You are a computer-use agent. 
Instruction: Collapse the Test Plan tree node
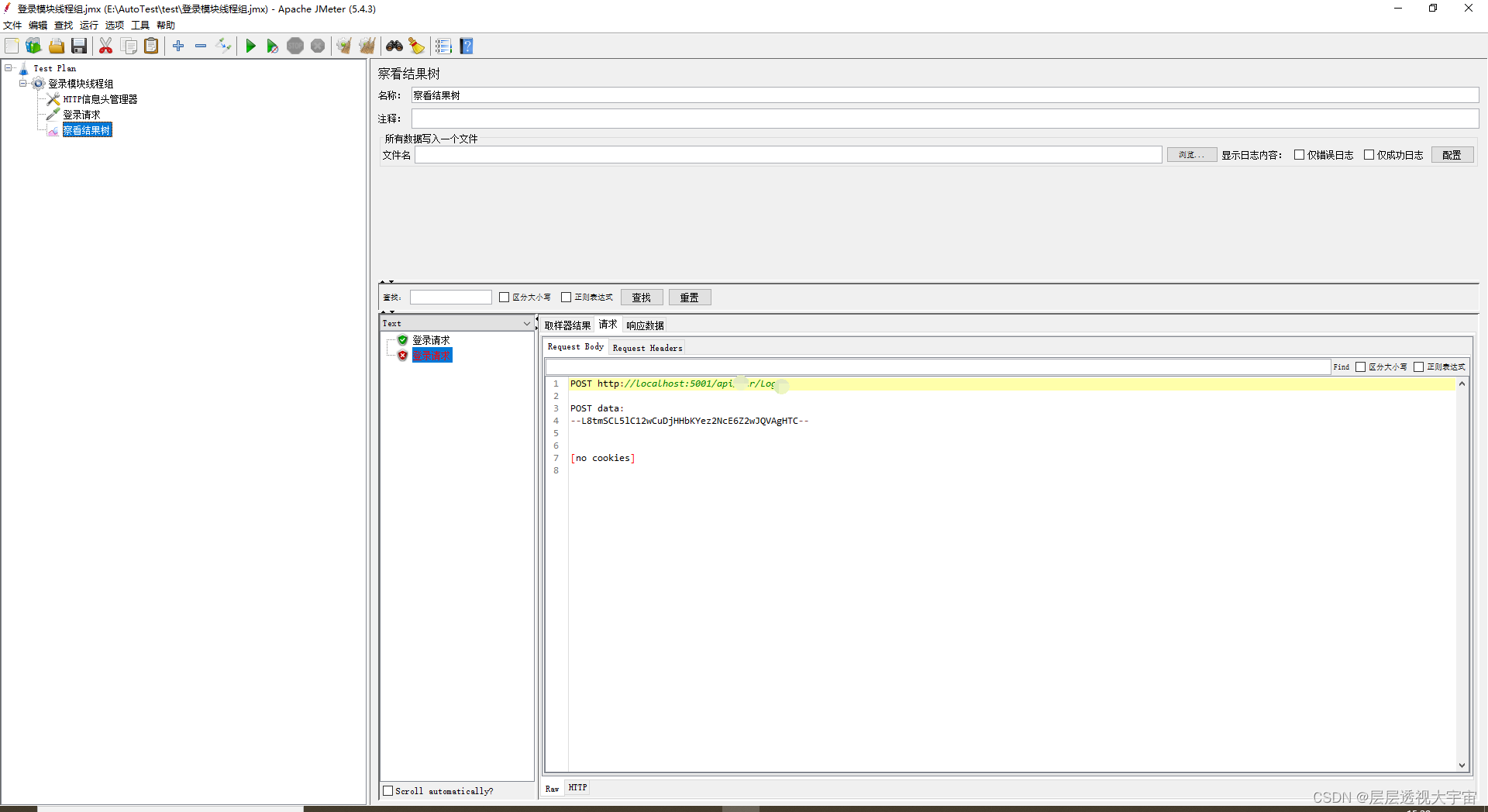9,68
